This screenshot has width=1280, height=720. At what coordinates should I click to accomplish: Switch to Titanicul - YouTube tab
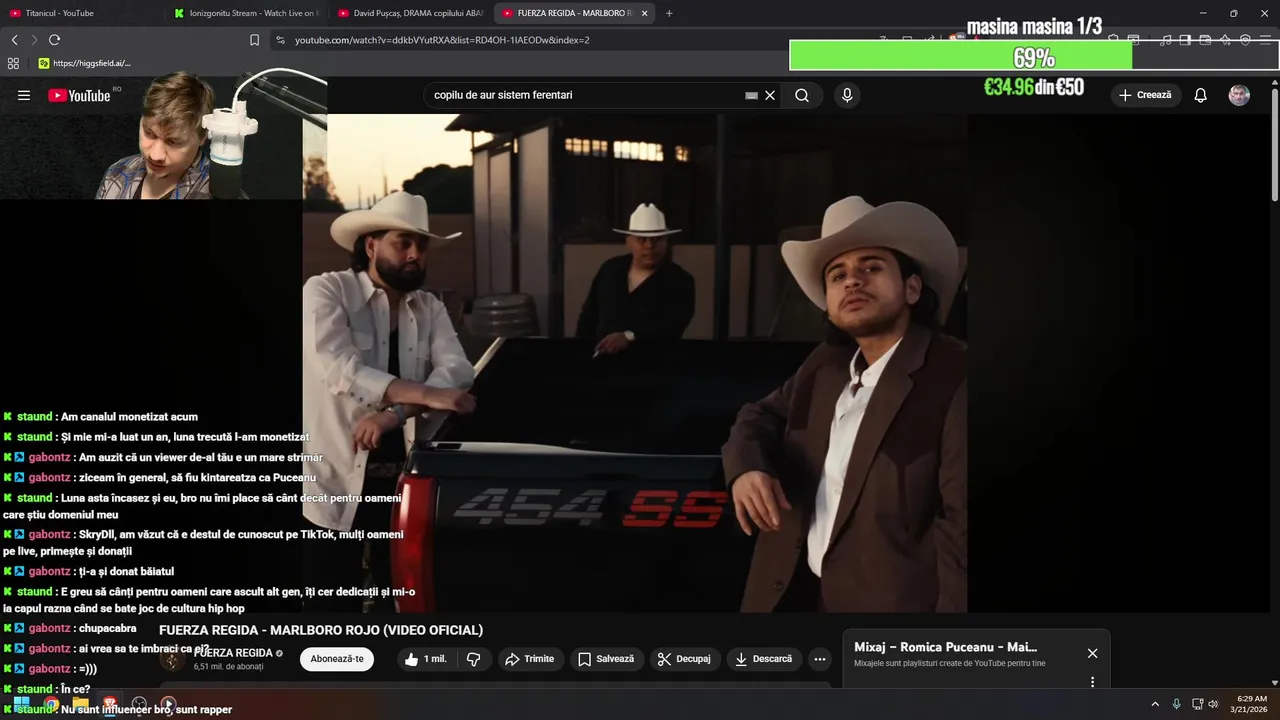(80, 13)
